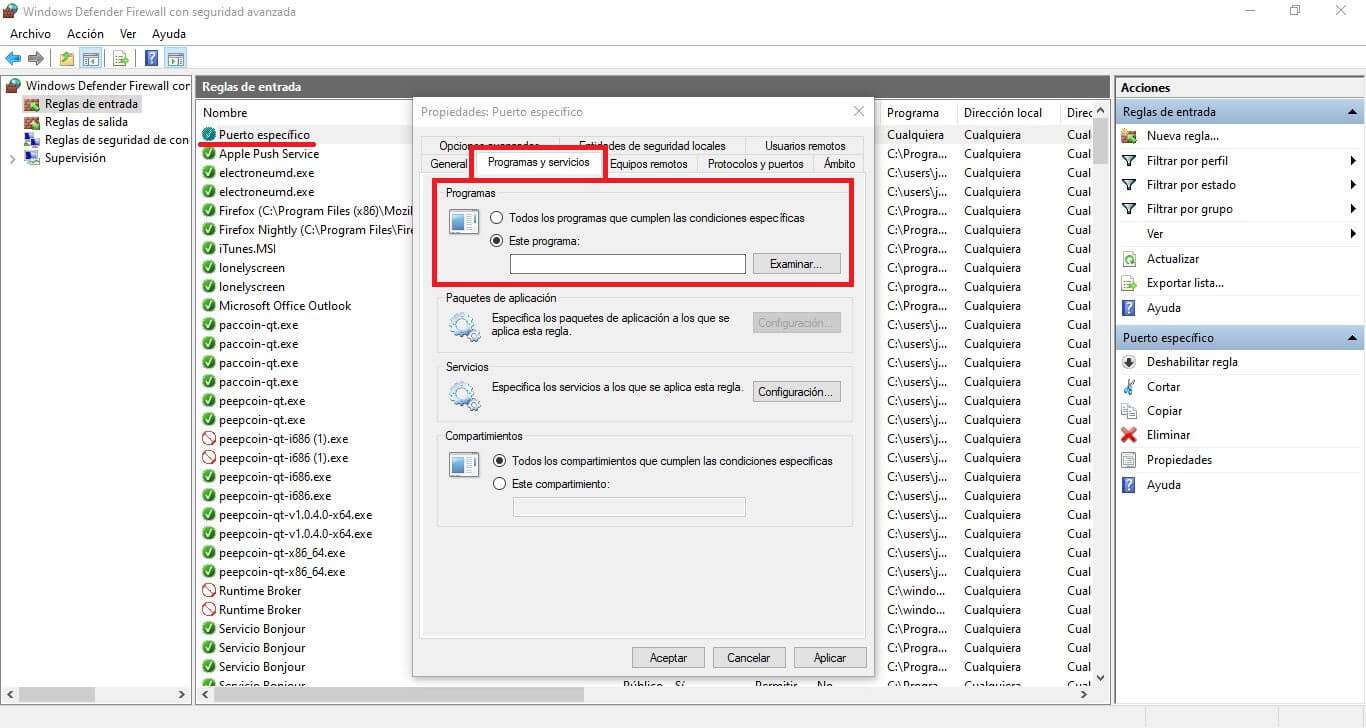Select the Firefox Nightly rule row
Viewport: 1366px width, 728px height.
[x=306, y=230]
